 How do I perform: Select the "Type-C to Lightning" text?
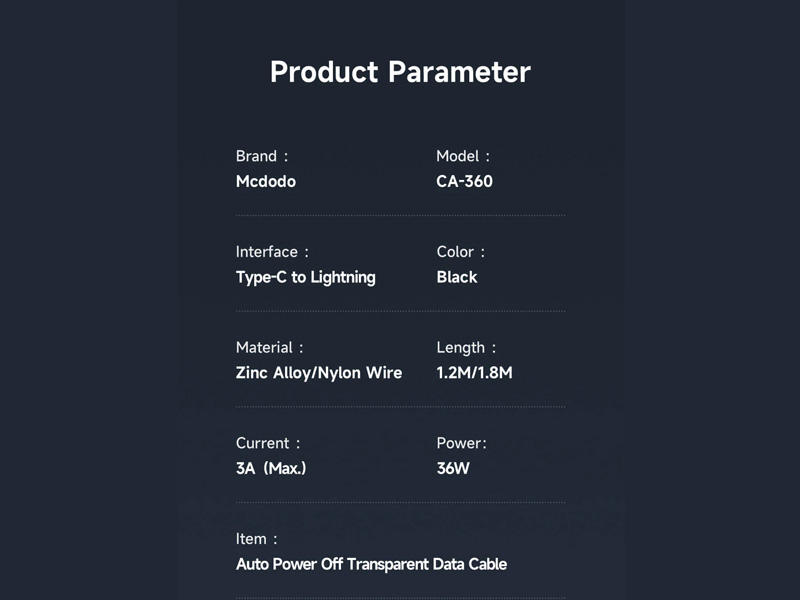pyautogui.click(x=306, y=277)
